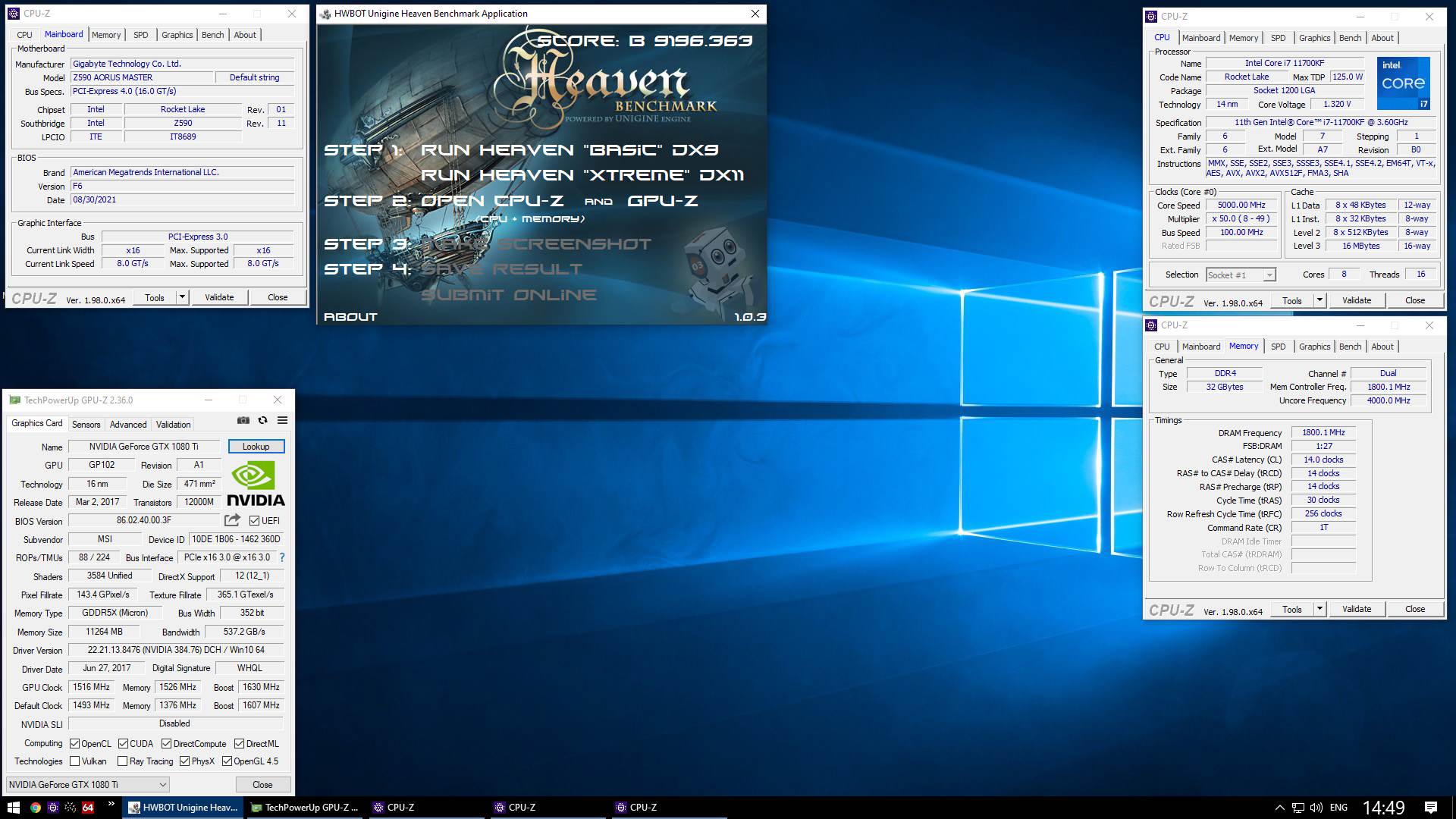
Task: Switch to TechPowerUp GPU-Z taskbar item
Action: 304,808
